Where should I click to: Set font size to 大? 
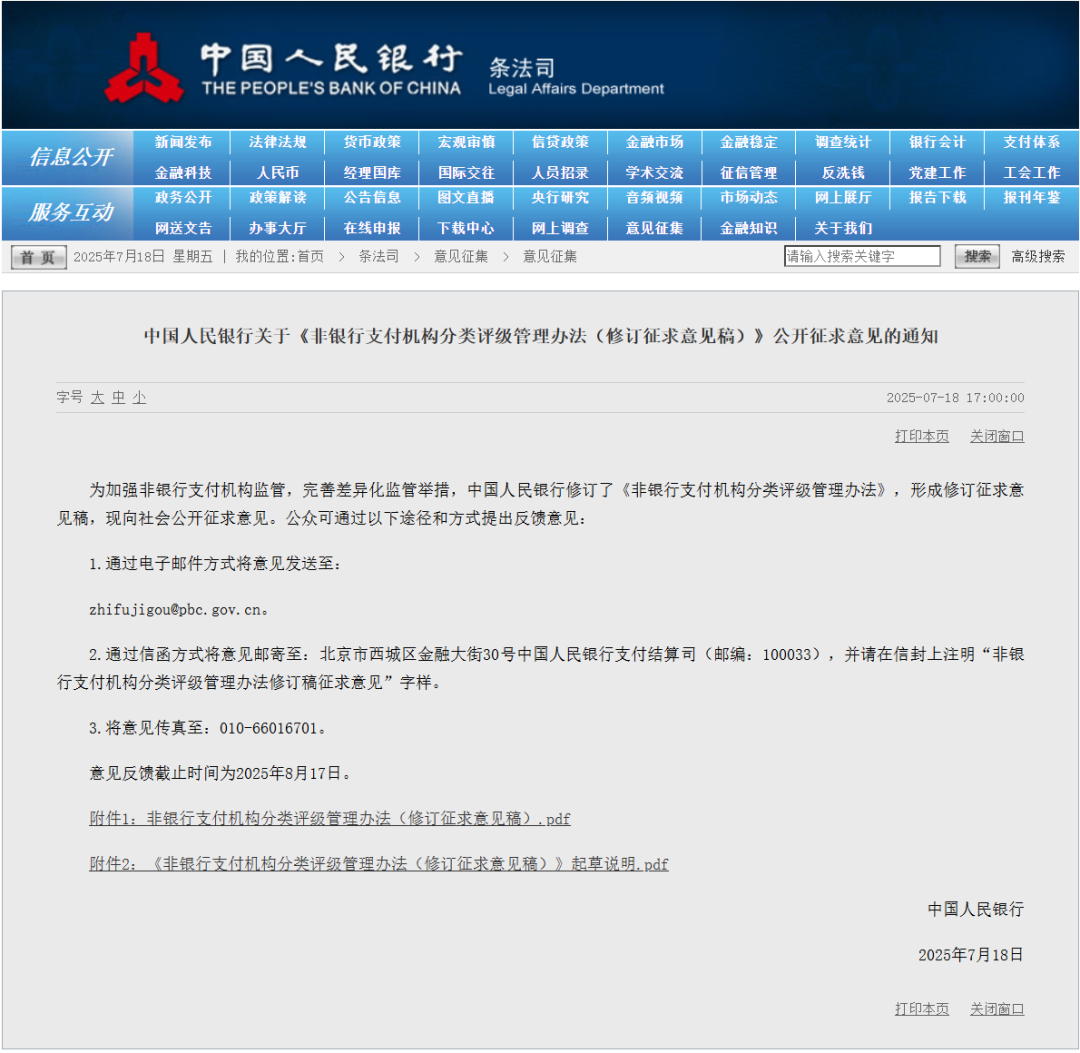[x=97, y=397]
